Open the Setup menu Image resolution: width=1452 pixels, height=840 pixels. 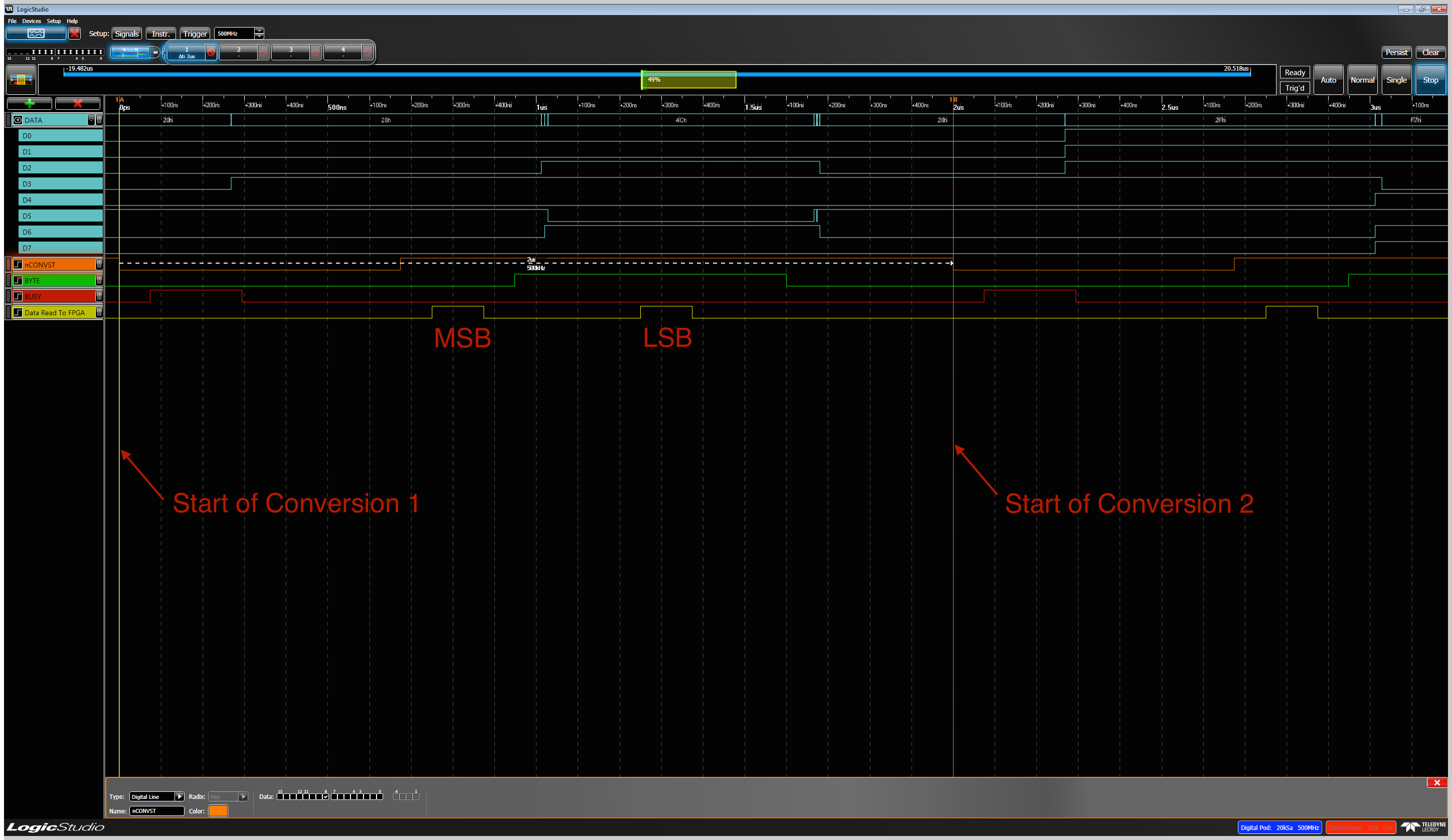pyautogui.click(x=54, y=21)
